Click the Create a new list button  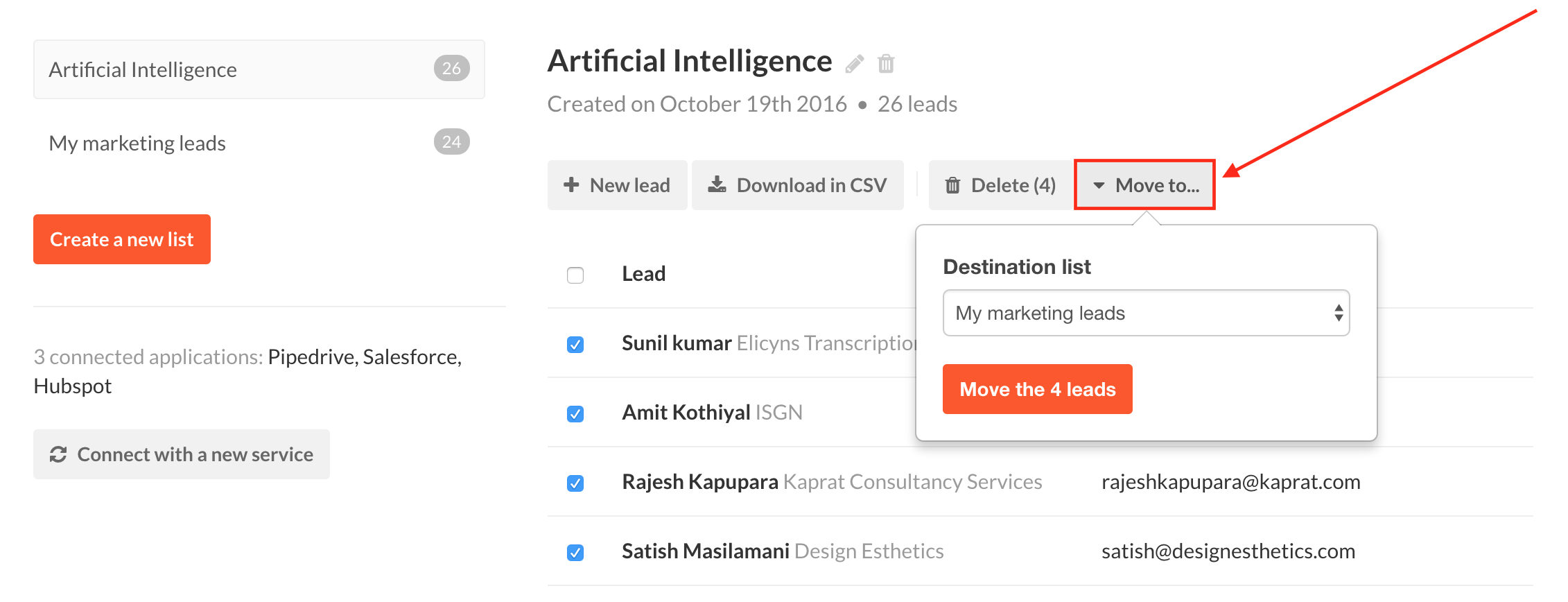(x=122, y=239)
